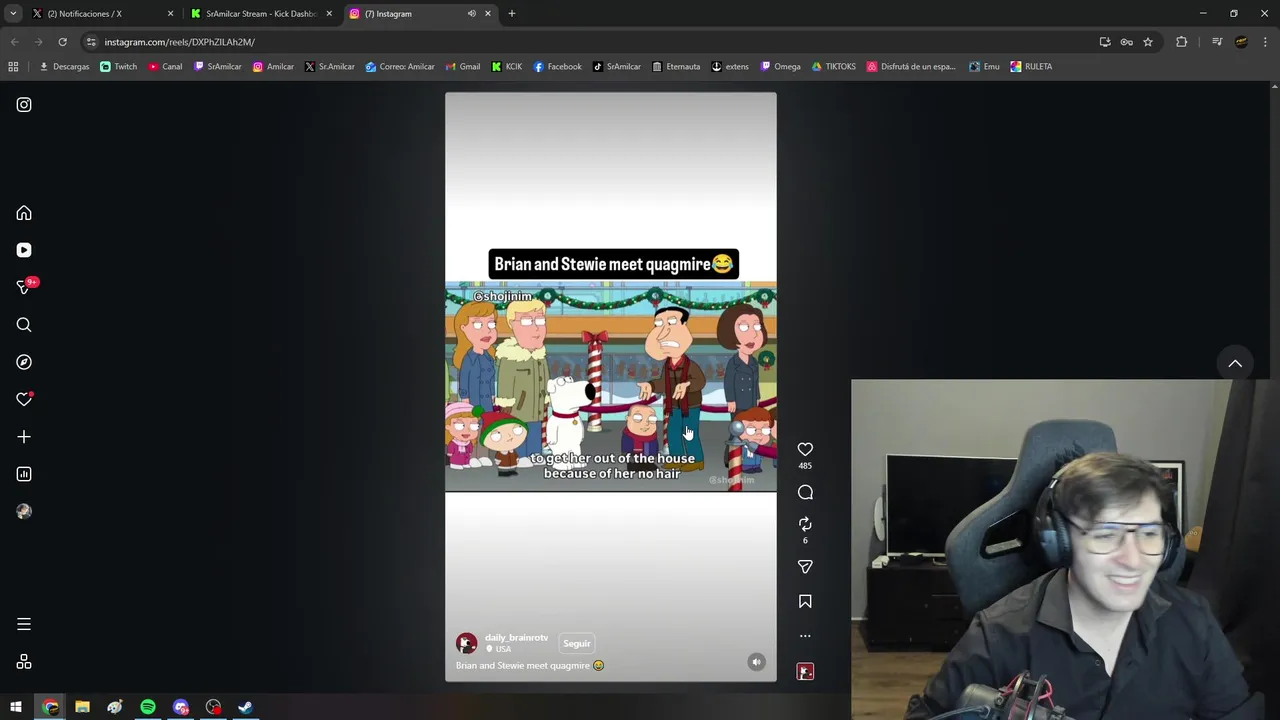1280x720 pixels.
Task: Click the Instagram logo in the sidebar
Action: (24, 105)
